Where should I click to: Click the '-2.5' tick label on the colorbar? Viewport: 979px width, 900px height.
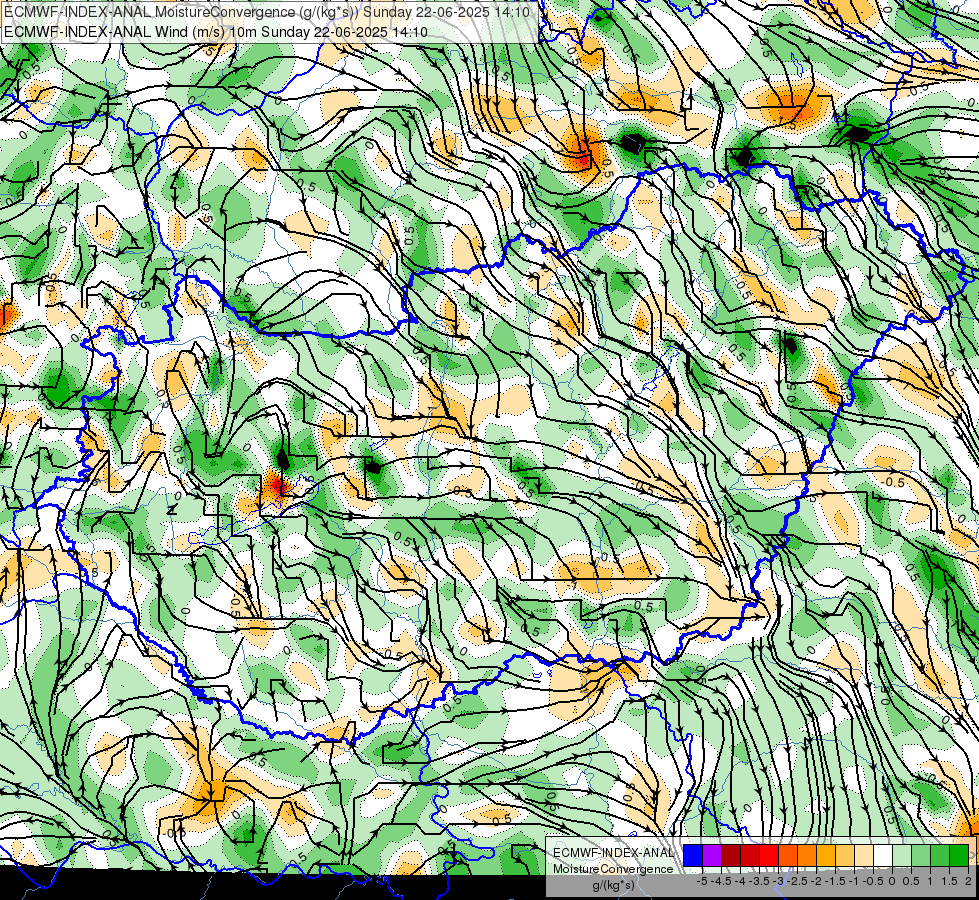point(796,881)
